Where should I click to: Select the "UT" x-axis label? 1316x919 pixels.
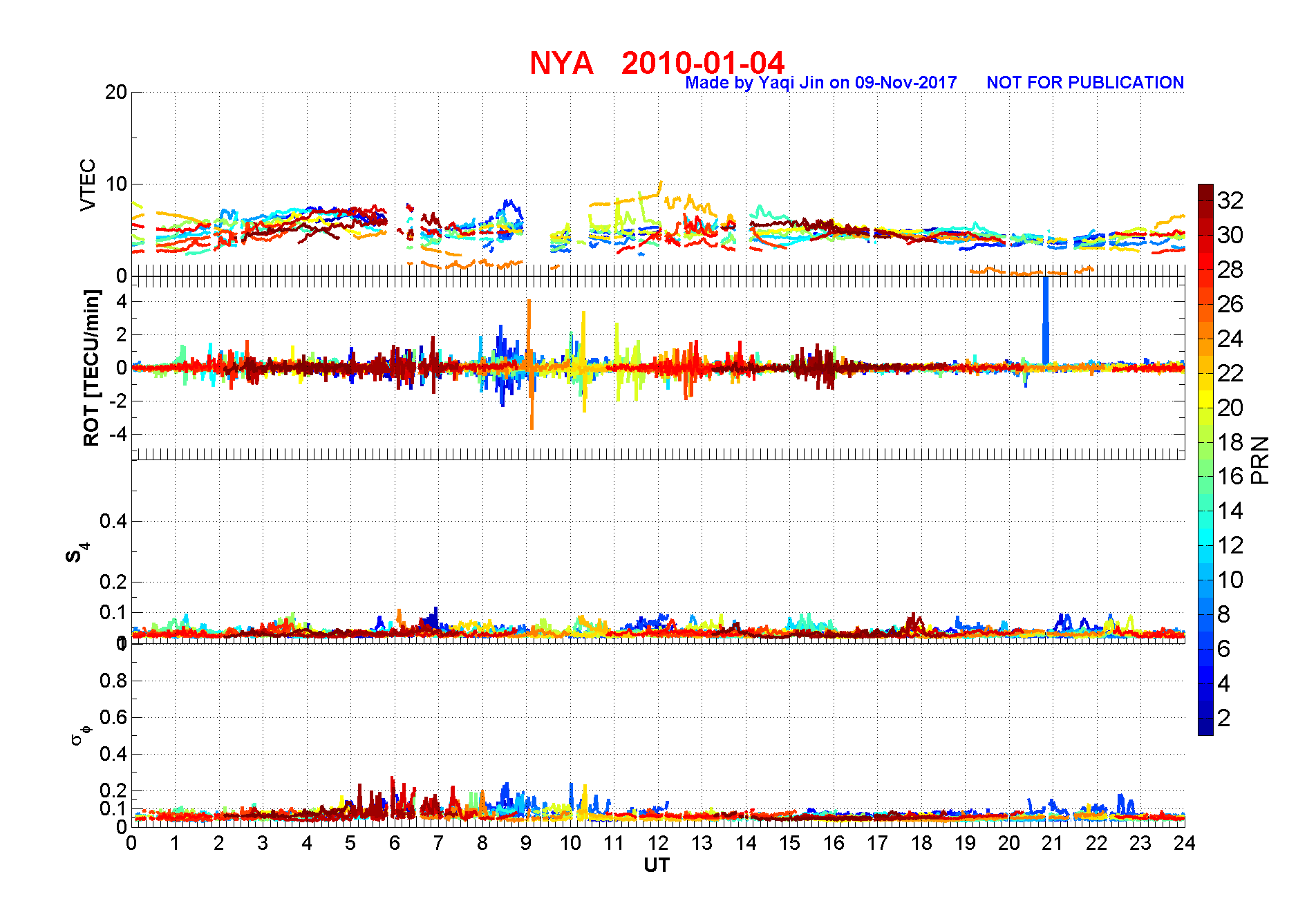[x=657, y=865]
